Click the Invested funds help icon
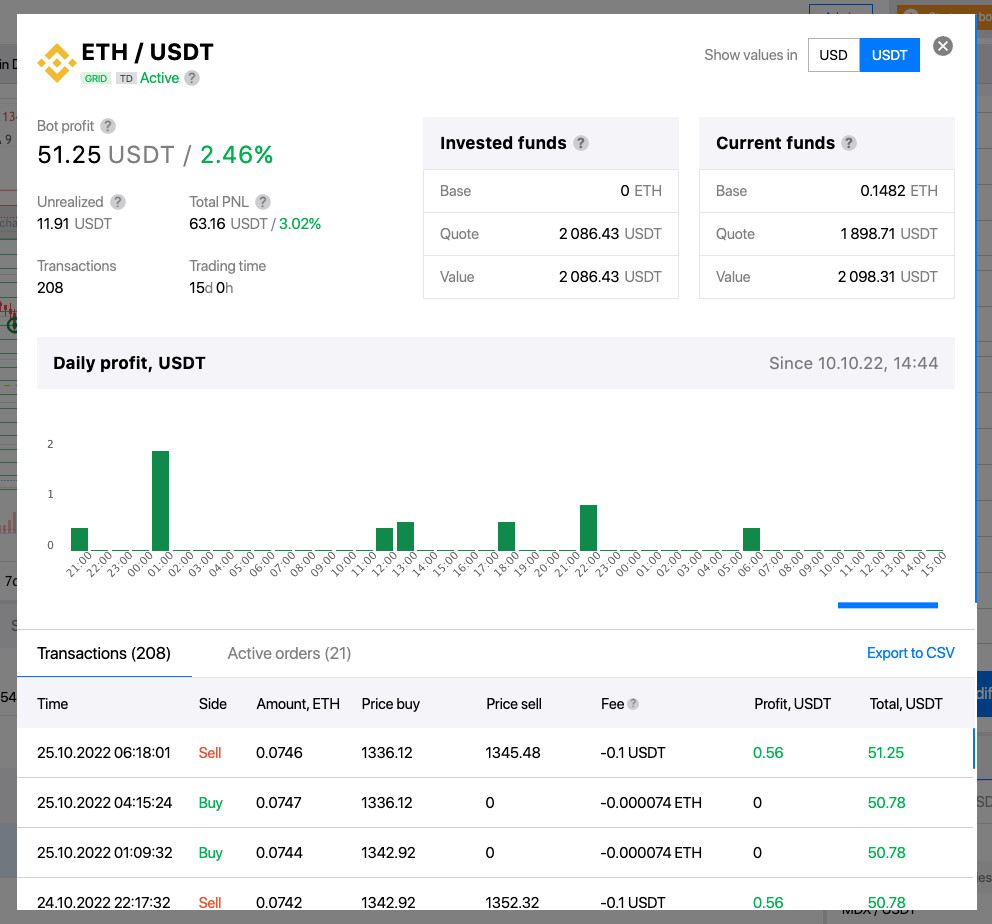Viewport: 992px width, 924px height. (581, 143)
